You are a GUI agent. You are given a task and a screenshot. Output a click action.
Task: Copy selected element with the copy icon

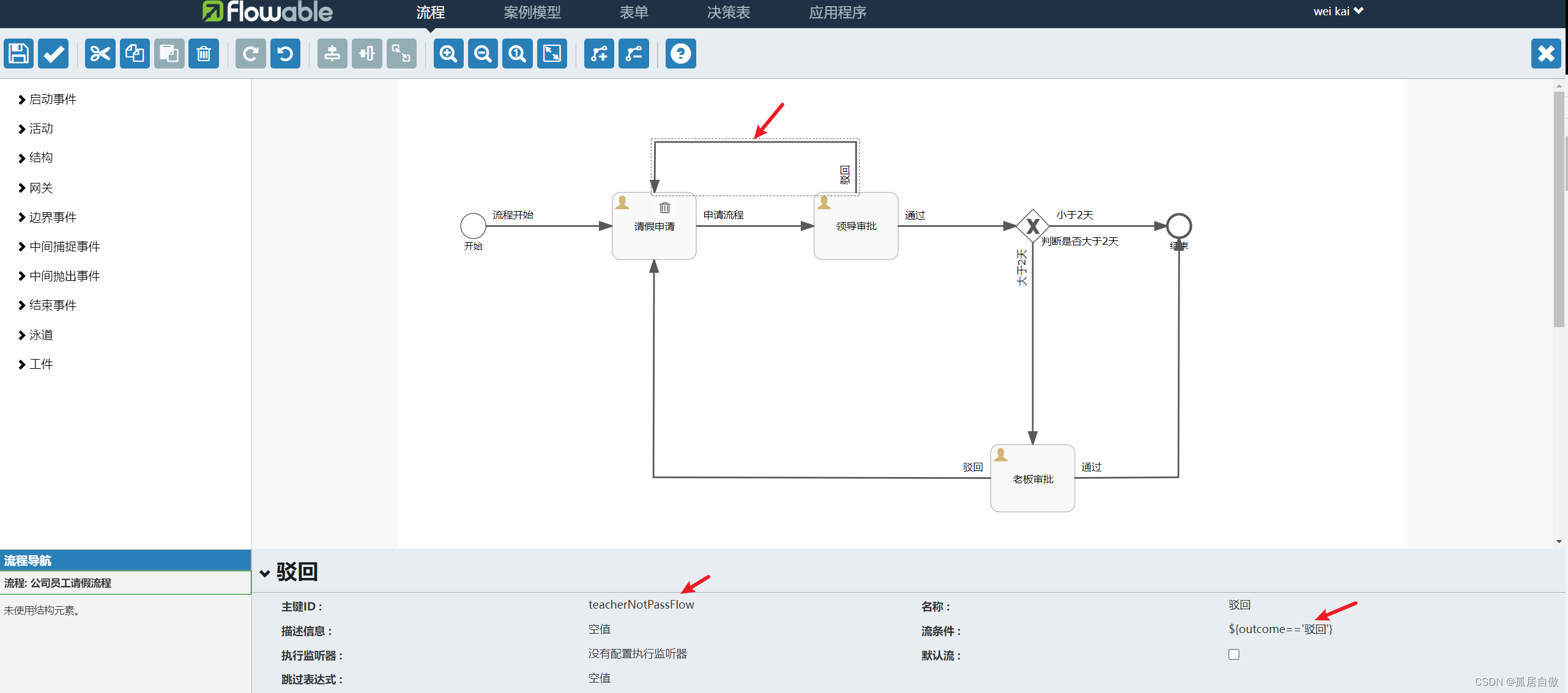(x=135, y=54)
